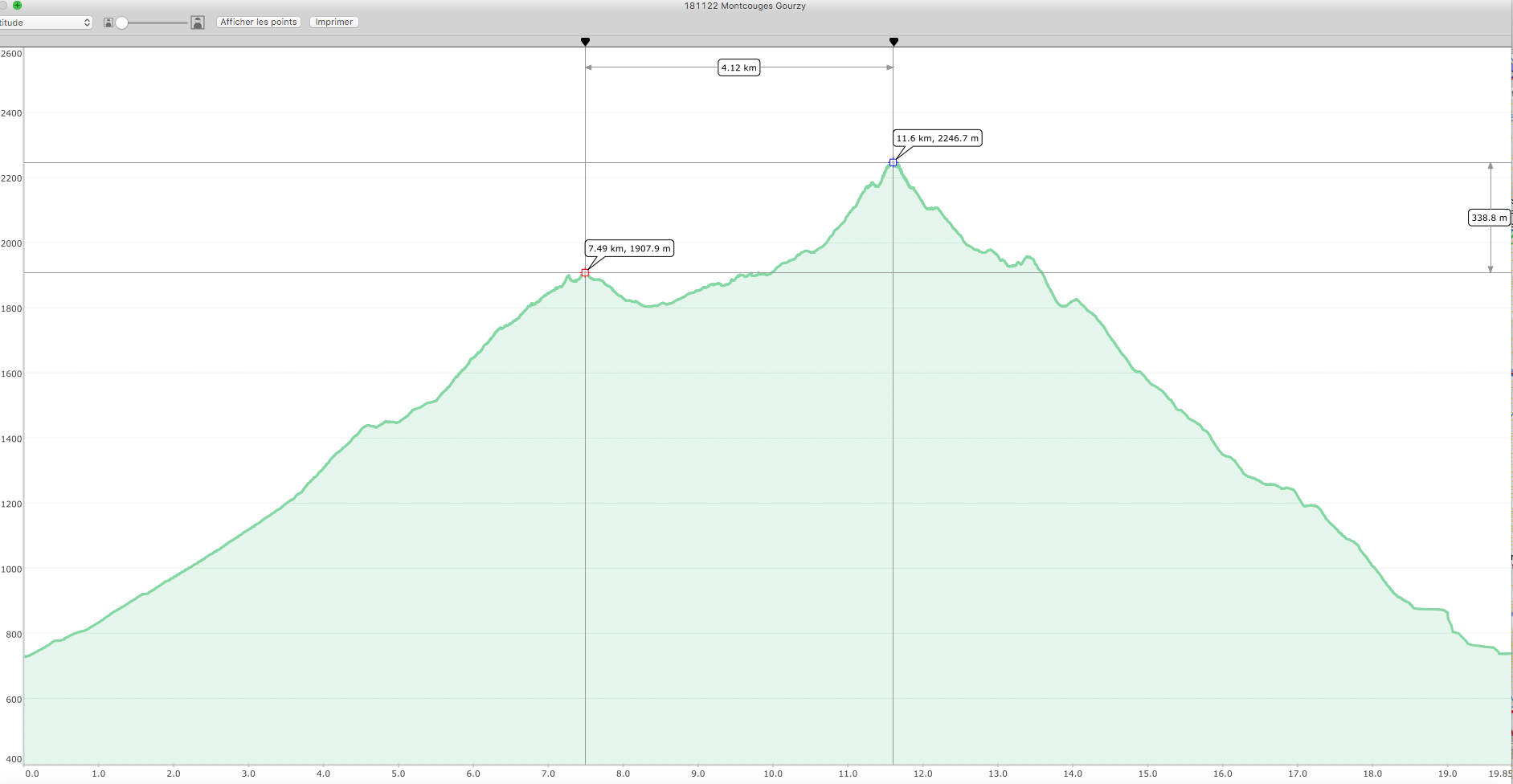Click the '7.49 km, 1907.9 m' callout

[x=629, y=249]
